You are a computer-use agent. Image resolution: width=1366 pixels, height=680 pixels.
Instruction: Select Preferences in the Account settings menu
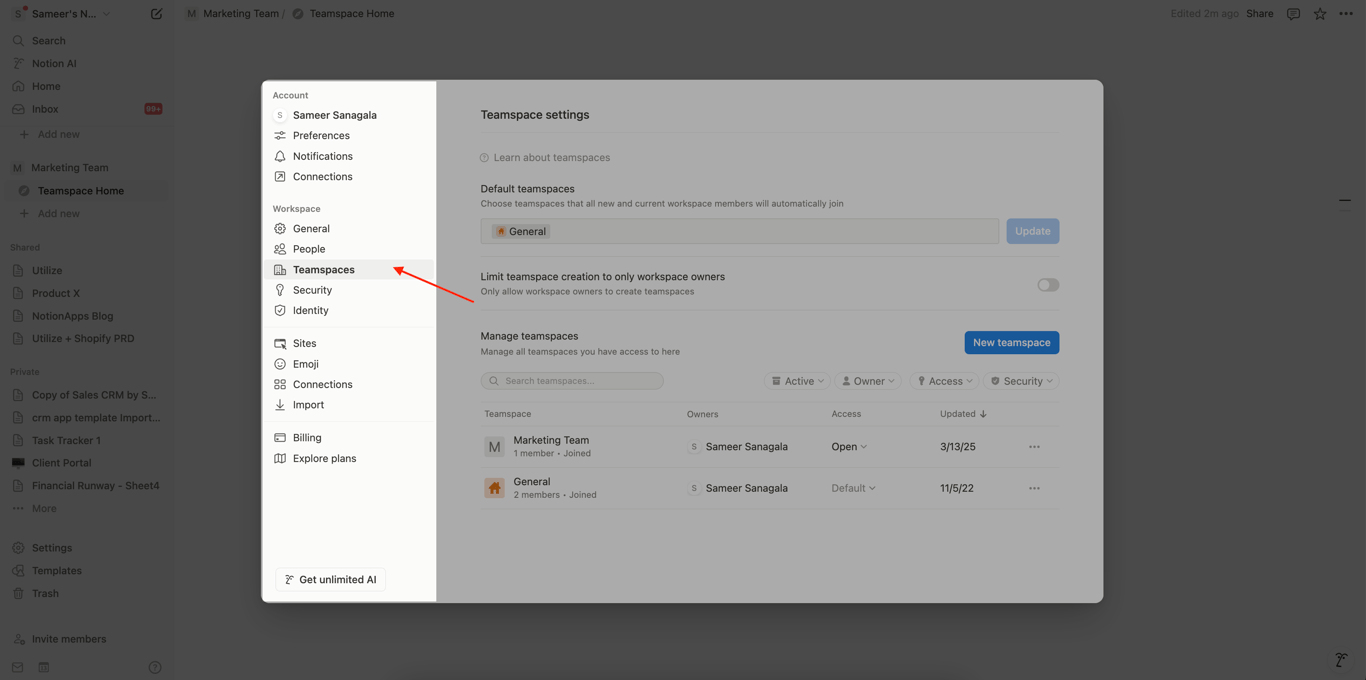321,136
